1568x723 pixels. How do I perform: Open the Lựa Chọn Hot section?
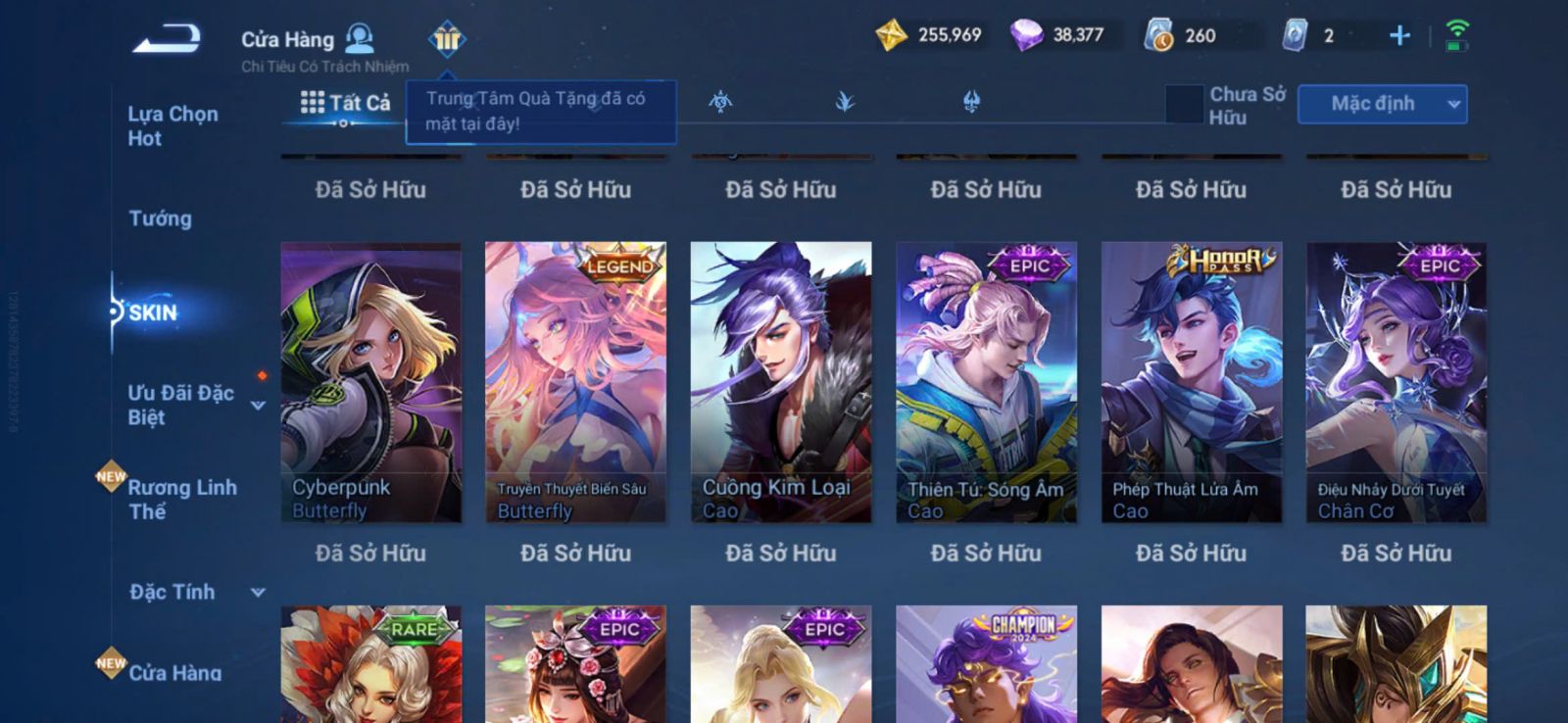pos(172,125)
